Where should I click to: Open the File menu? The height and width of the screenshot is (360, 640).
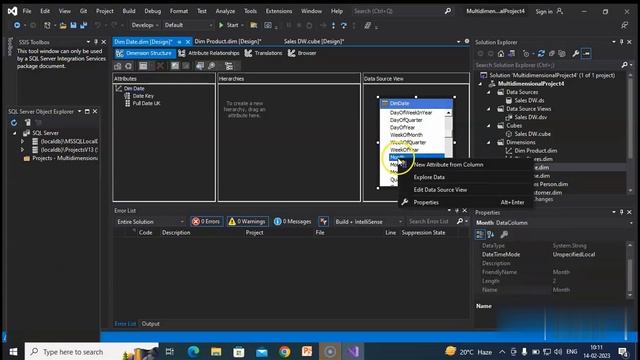point(27,11)
